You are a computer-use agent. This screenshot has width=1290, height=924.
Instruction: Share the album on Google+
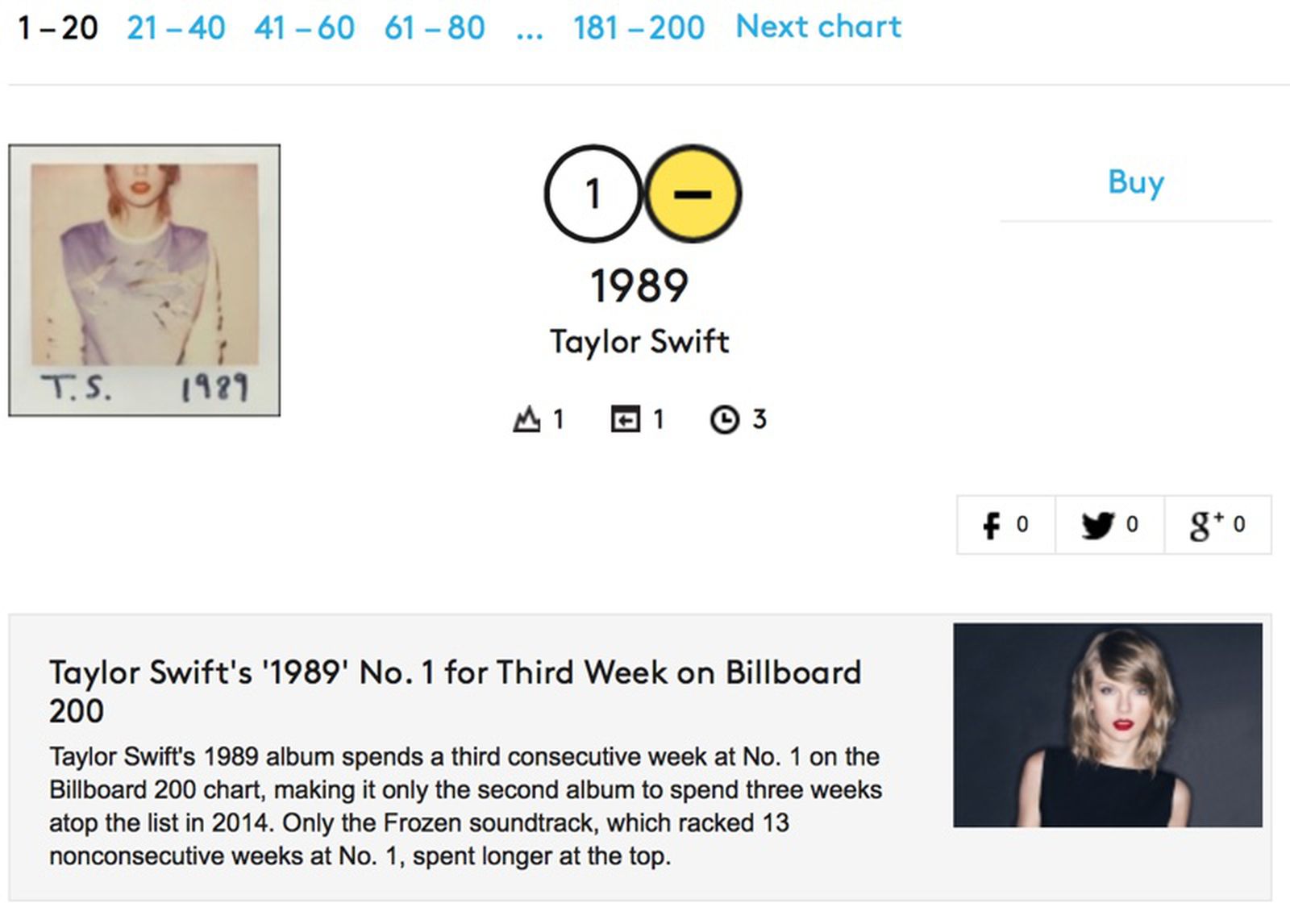pos(1217,524)
